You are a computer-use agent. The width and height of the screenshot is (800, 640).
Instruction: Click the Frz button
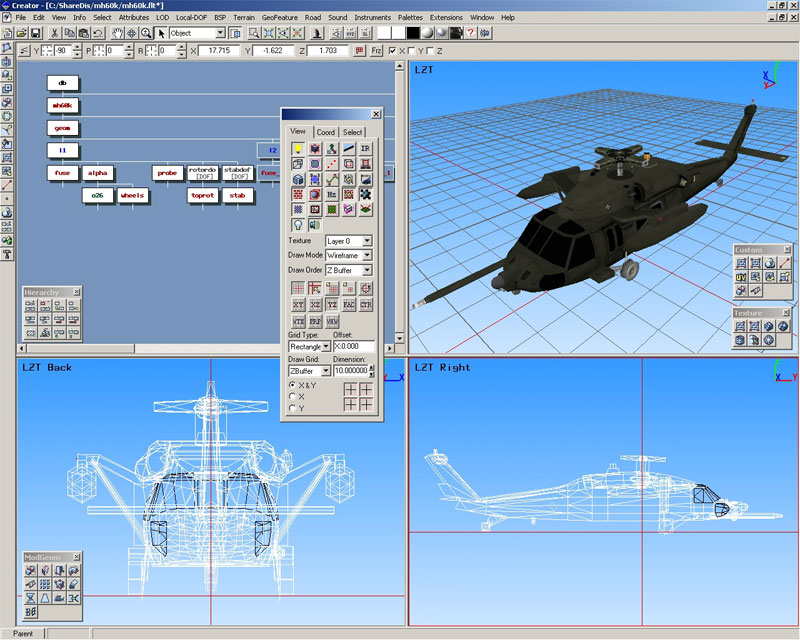[376, 50]
